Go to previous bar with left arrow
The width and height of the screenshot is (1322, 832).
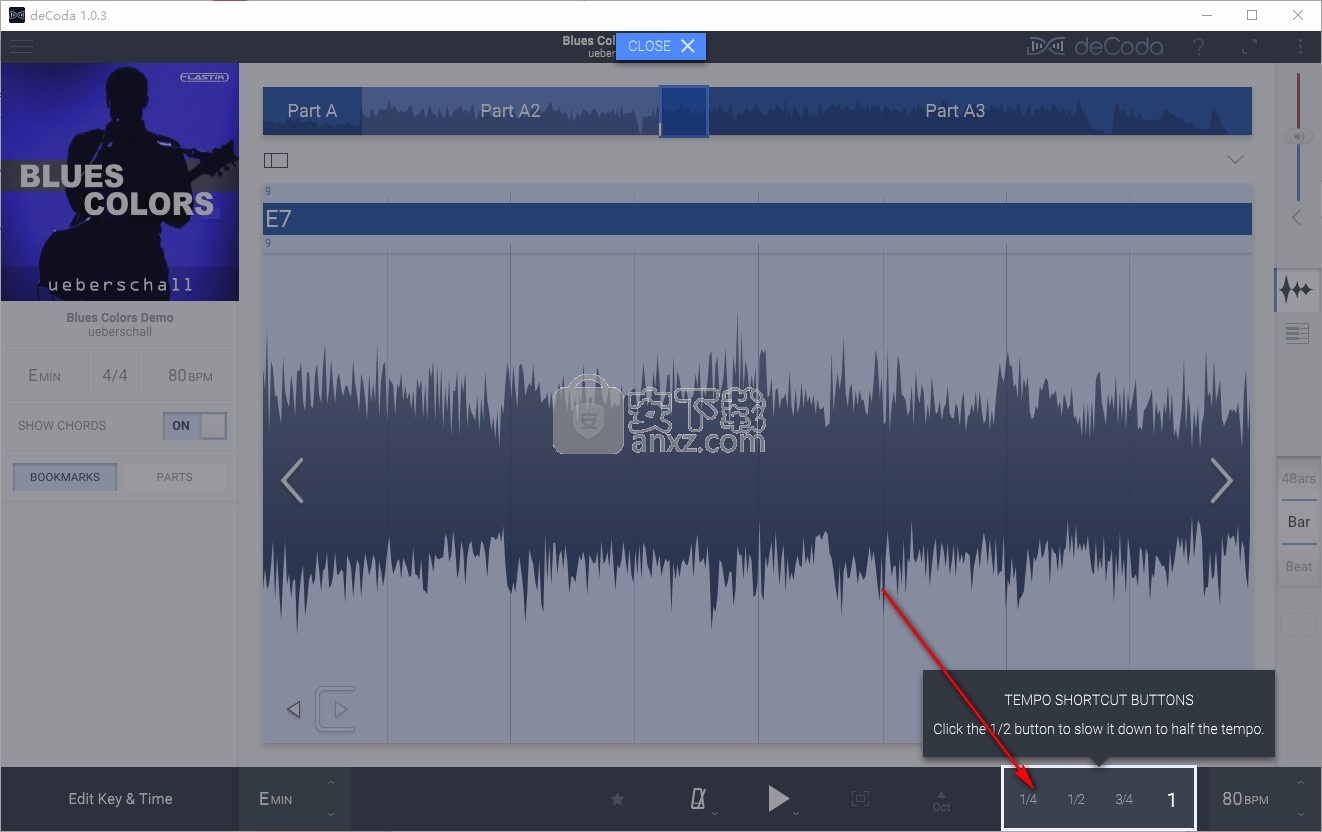click(292, 481)
